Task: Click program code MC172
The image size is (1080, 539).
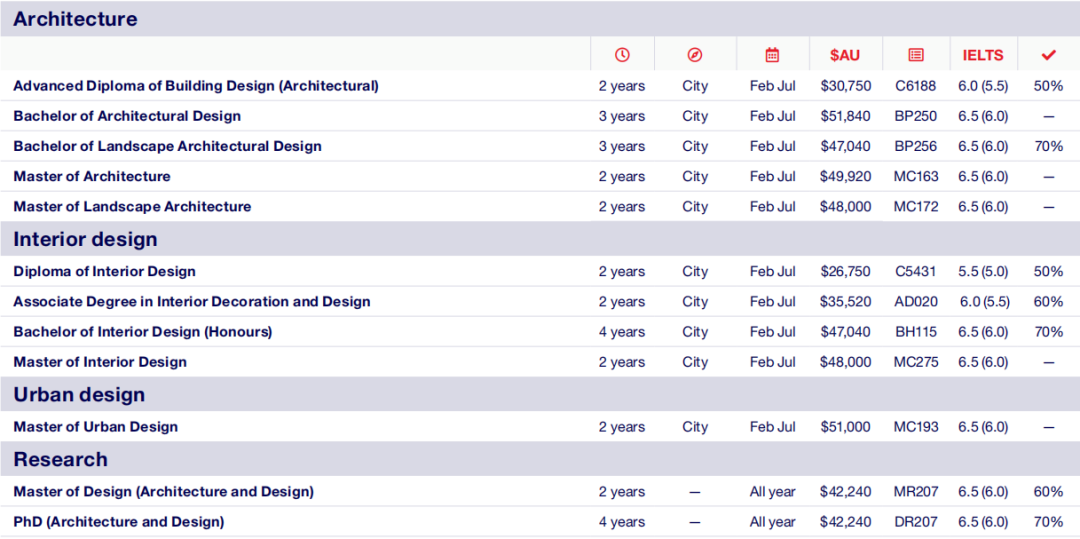Action: pos(915,207)
